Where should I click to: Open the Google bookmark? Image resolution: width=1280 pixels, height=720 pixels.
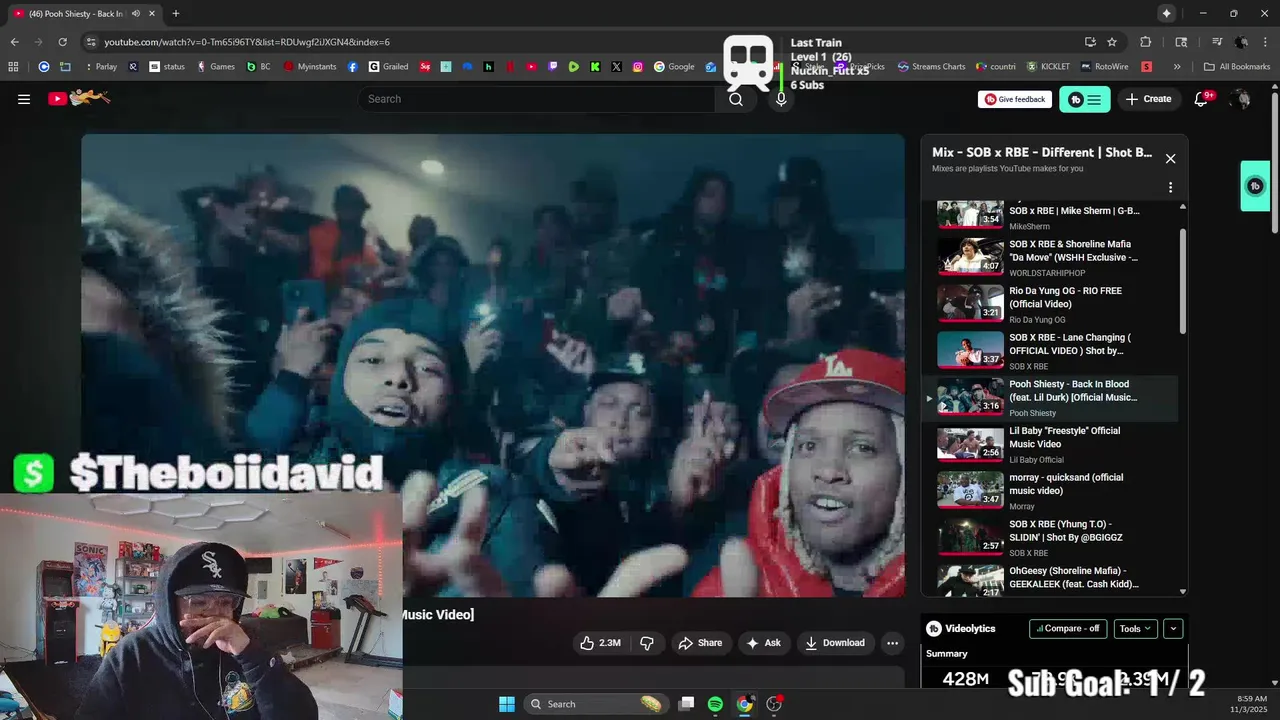tap(674, 67)
